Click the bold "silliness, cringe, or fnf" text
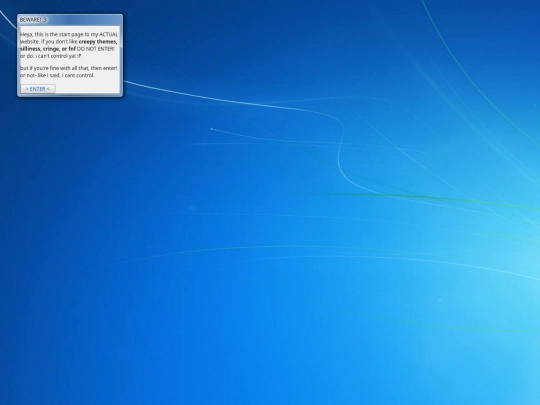The width and height of the screenshot is (540, 405). click(x=48, y=49)
